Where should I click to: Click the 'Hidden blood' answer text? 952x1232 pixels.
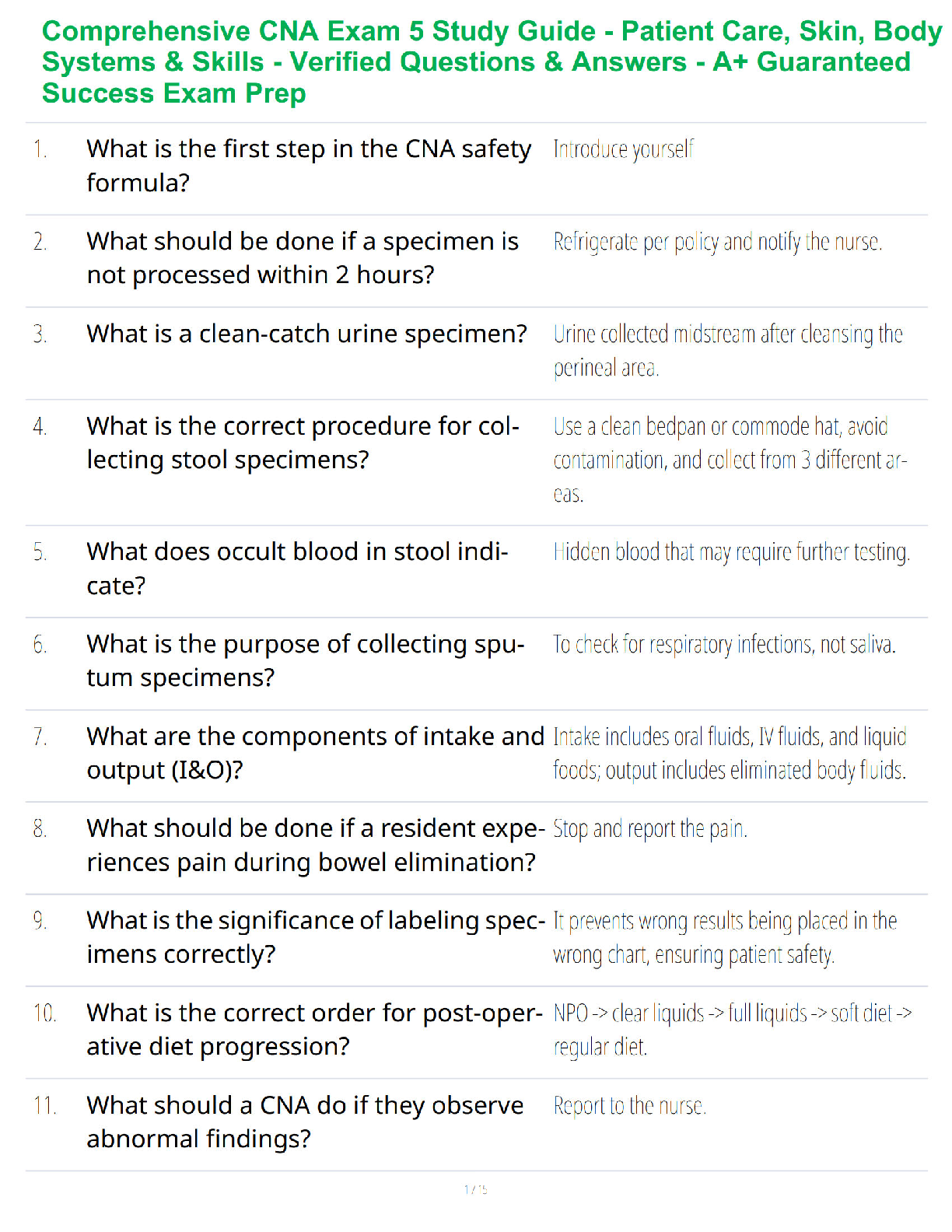coord(732,552)
